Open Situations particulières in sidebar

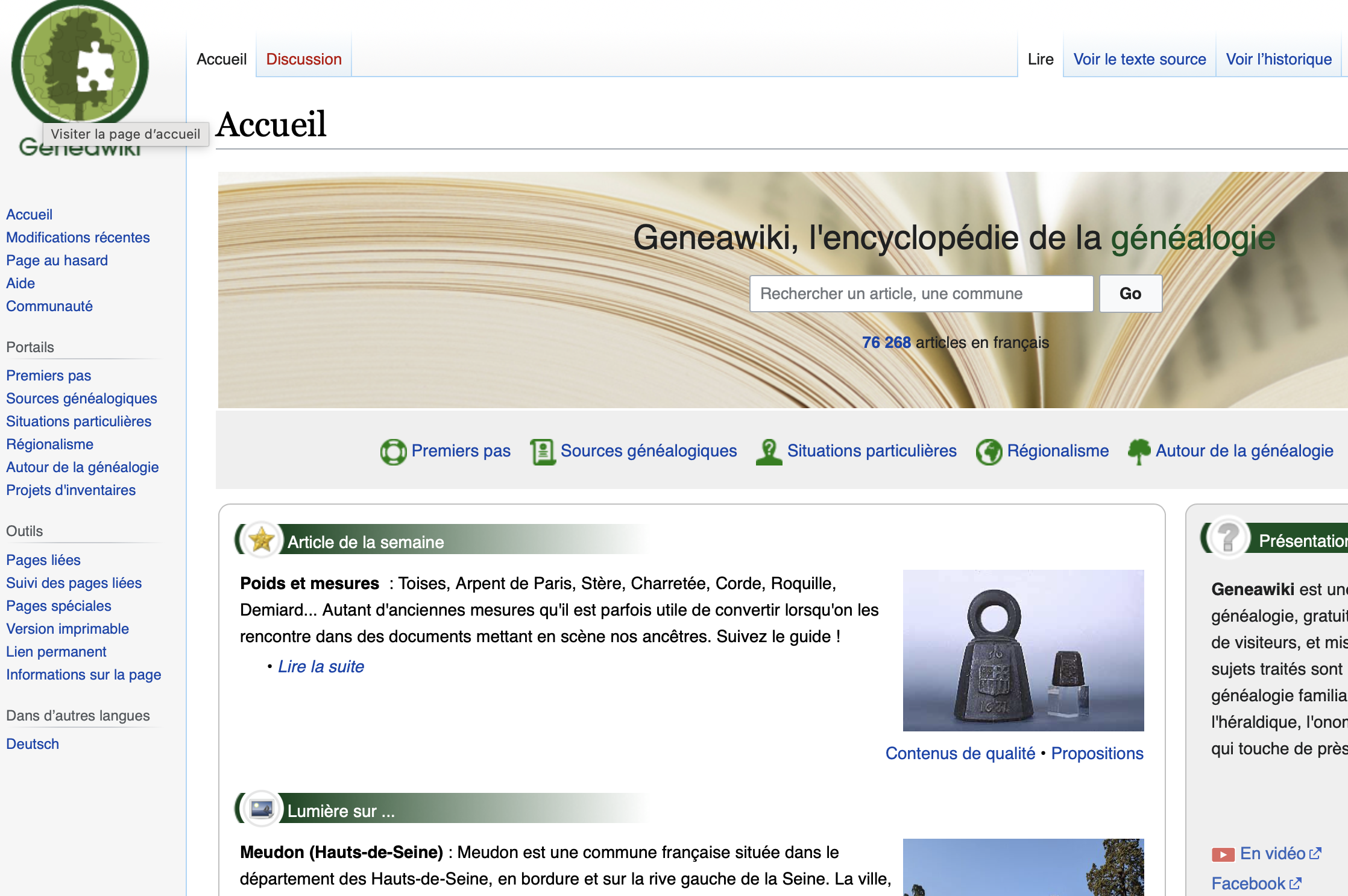click(x=78, y=421)
